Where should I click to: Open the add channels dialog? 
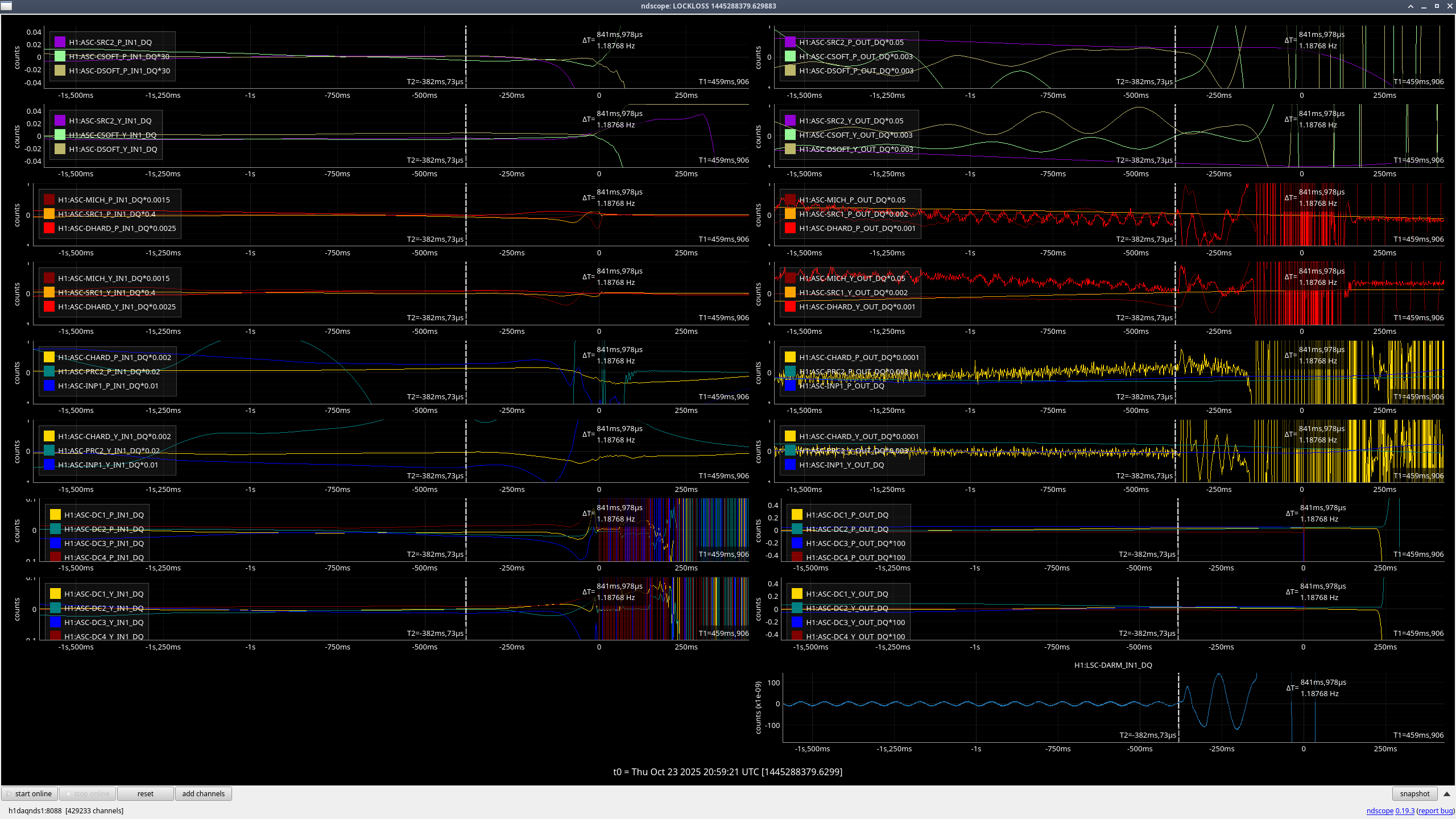tap(203, 793)
